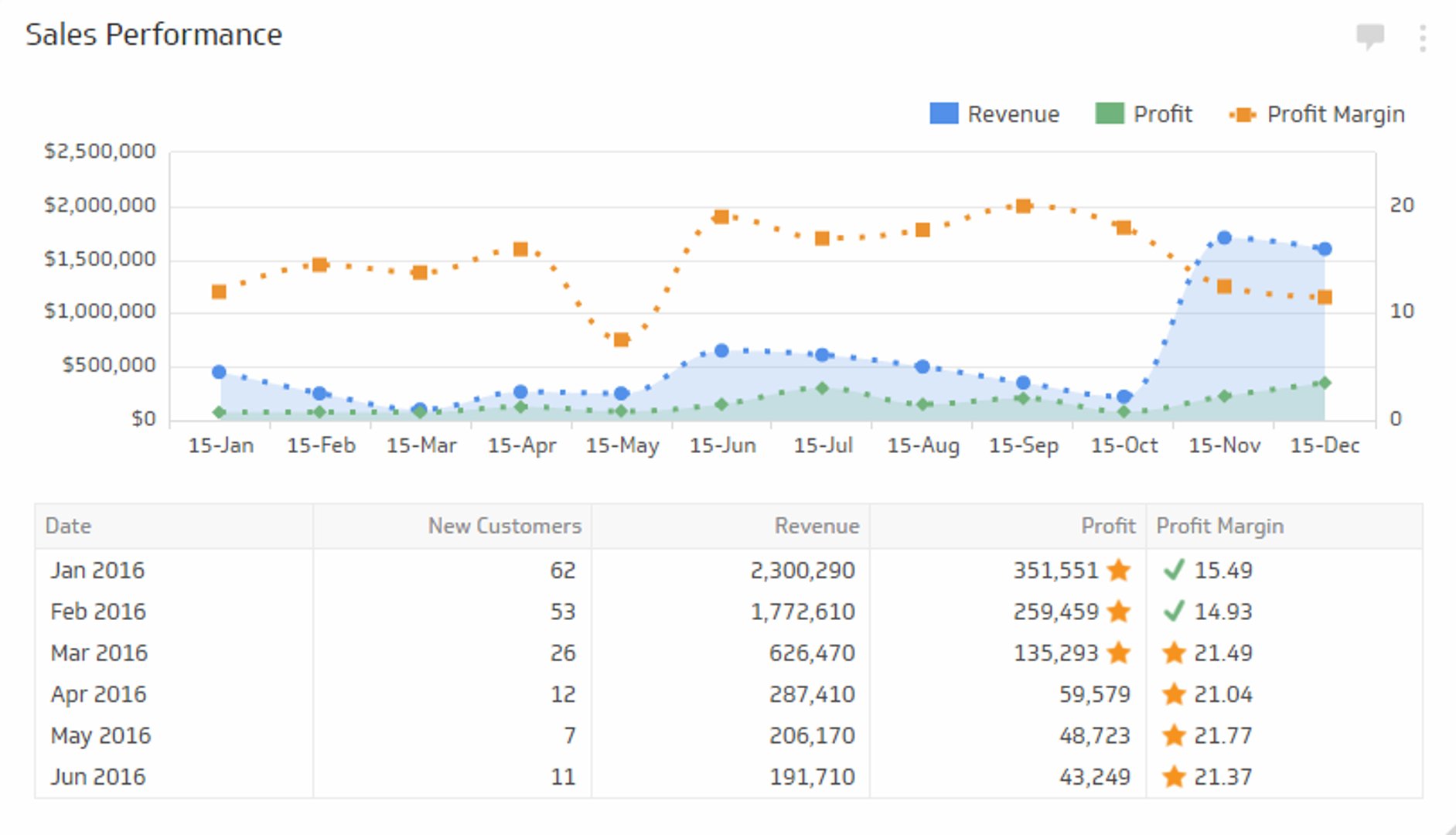The height and width of the screenshot is (835, 1456).
Task: Toggle the Revenue legend series
Action: coord(994,114)
